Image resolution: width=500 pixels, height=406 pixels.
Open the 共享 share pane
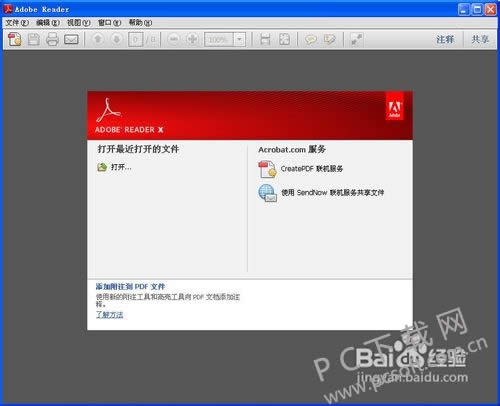(480, 39)
